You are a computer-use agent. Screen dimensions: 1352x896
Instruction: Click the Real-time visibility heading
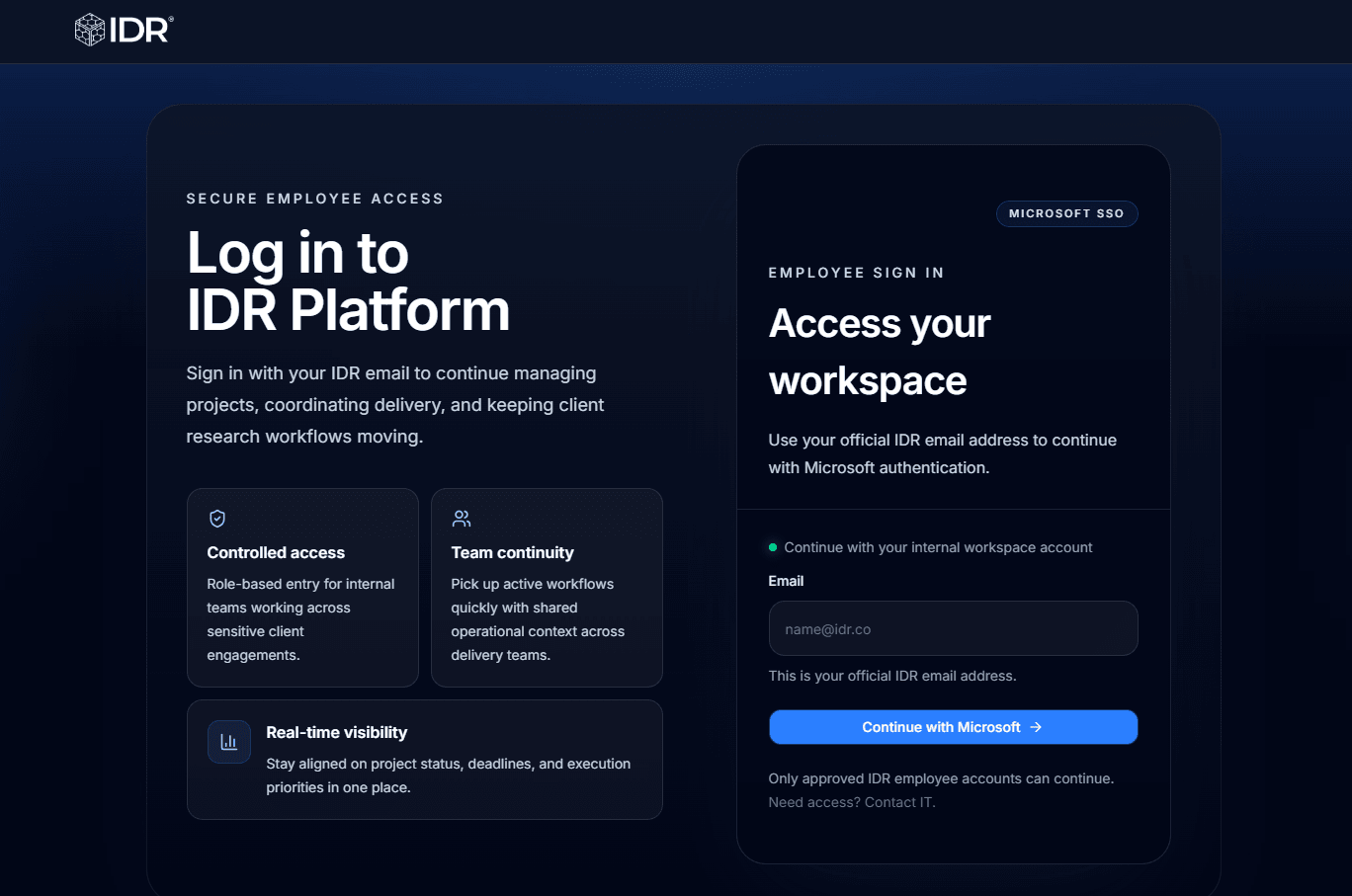click(x=337, y=733)
